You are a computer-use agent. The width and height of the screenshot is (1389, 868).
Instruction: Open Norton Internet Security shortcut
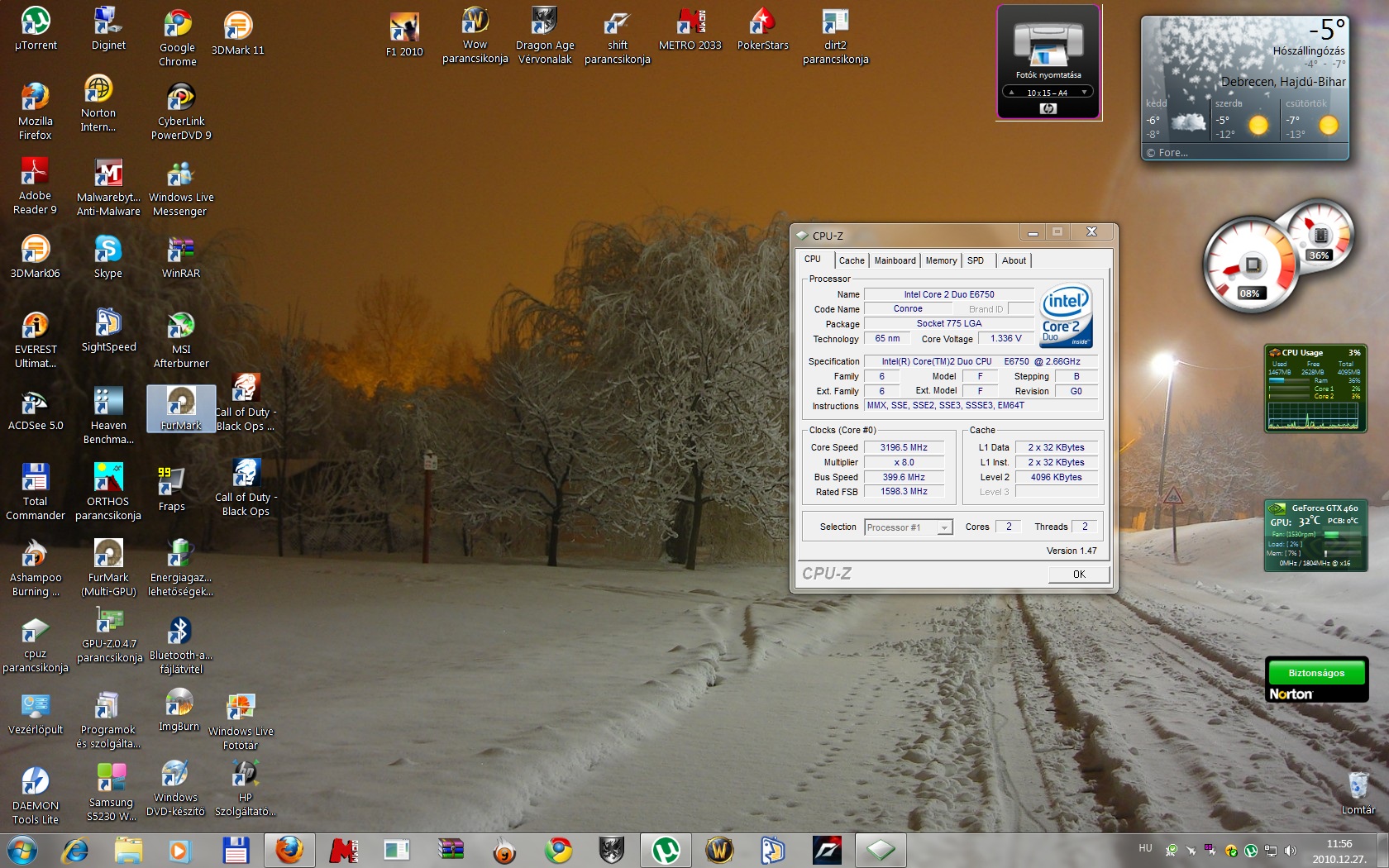click(98, 103)
